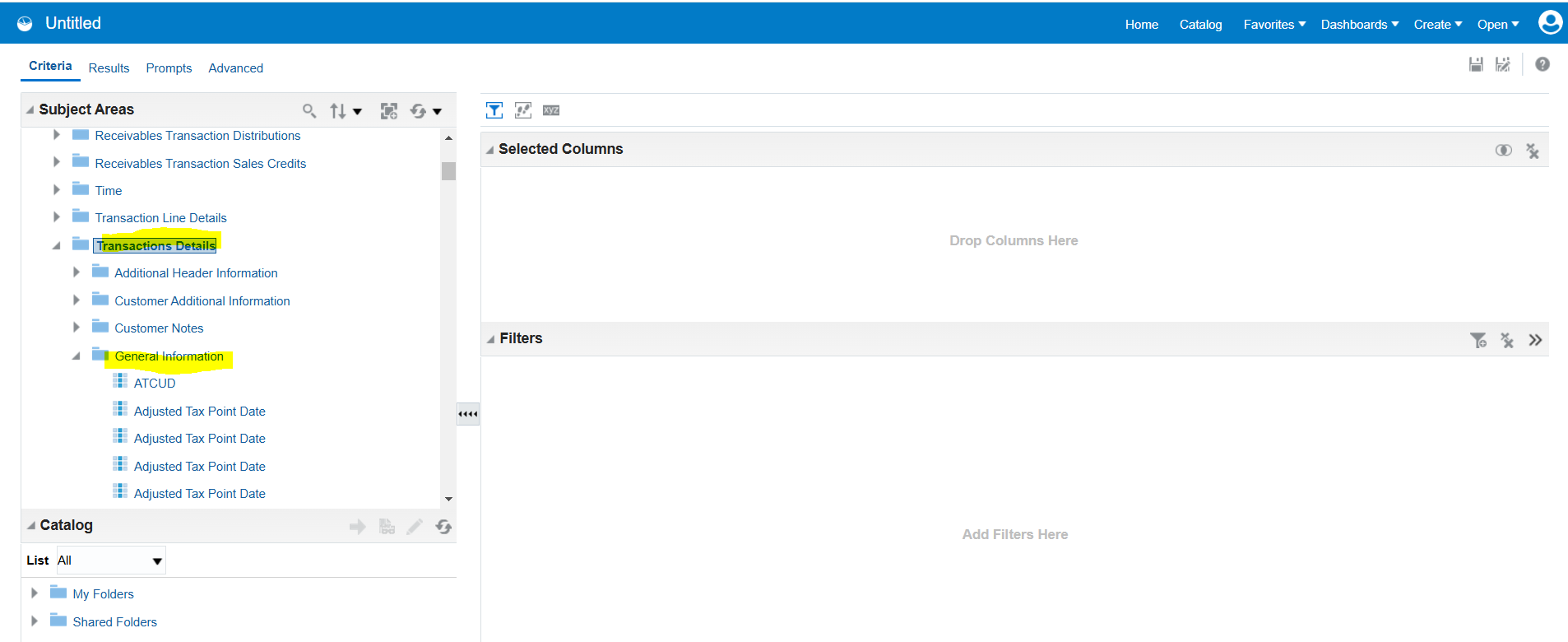The image size is (1568, 642).
Task: Save the analysis
Action: pyautogui.click(x=1476, y=64)
